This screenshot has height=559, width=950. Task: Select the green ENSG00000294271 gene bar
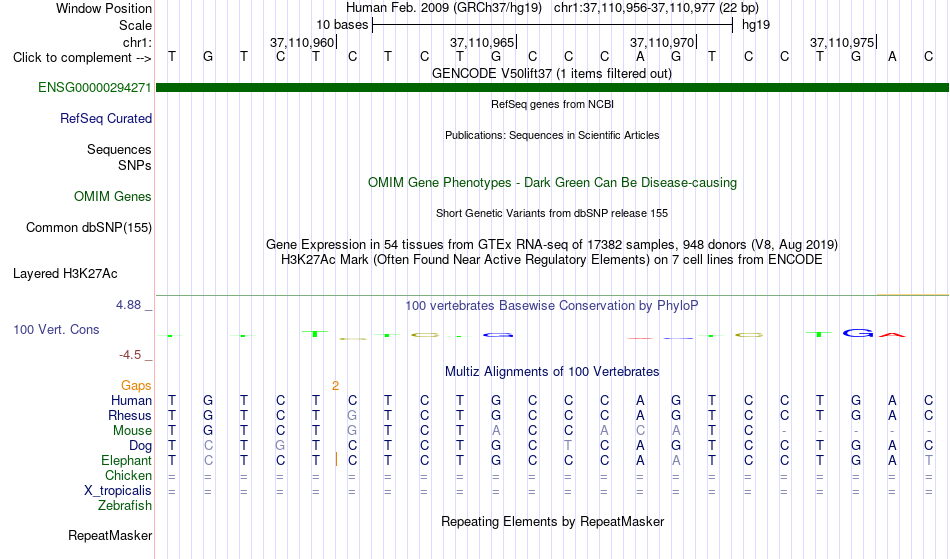coord(552,88)
